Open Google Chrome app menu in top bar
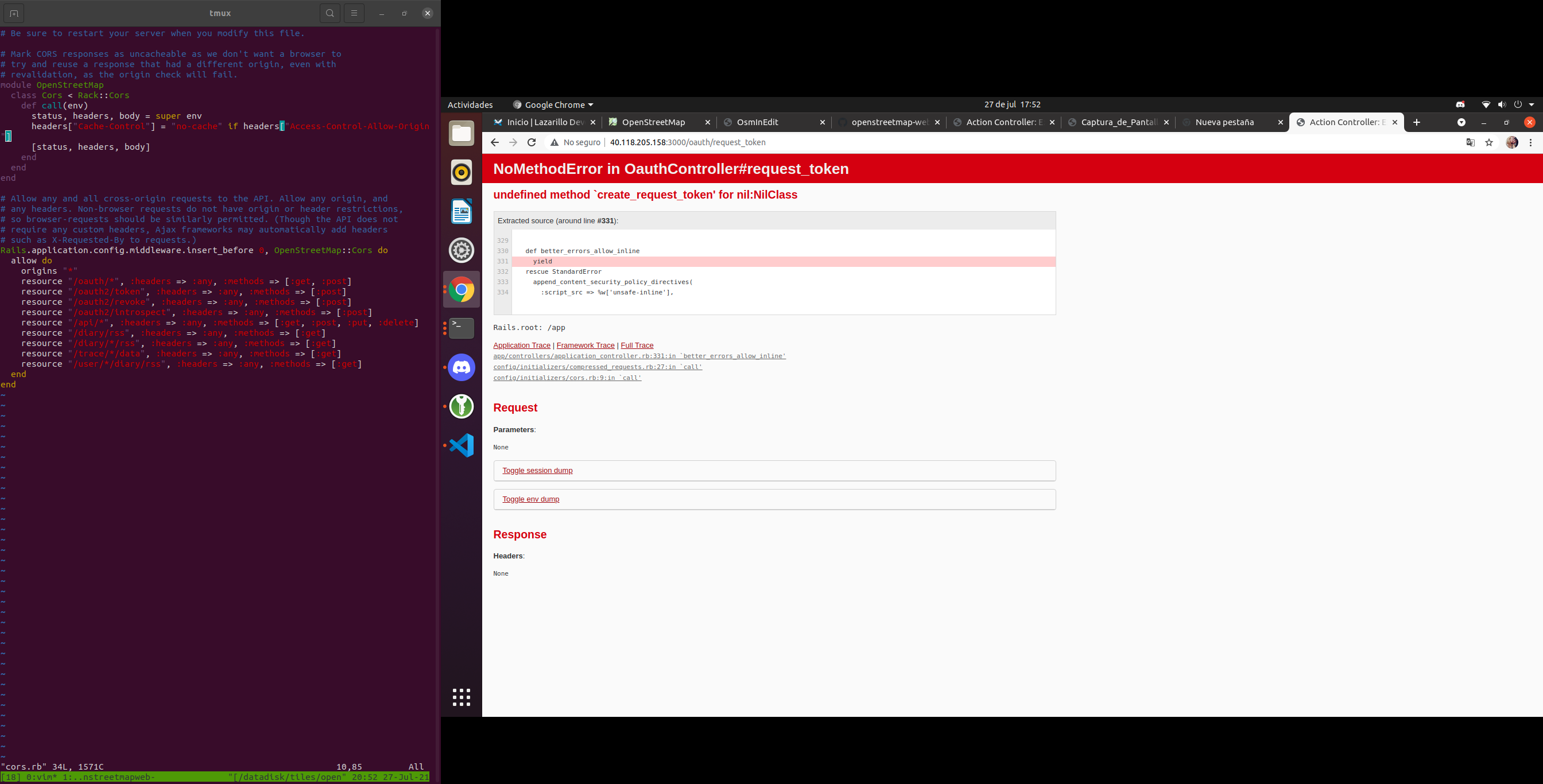The height and width of the screenshot is (784, 1543). (553, 105)
